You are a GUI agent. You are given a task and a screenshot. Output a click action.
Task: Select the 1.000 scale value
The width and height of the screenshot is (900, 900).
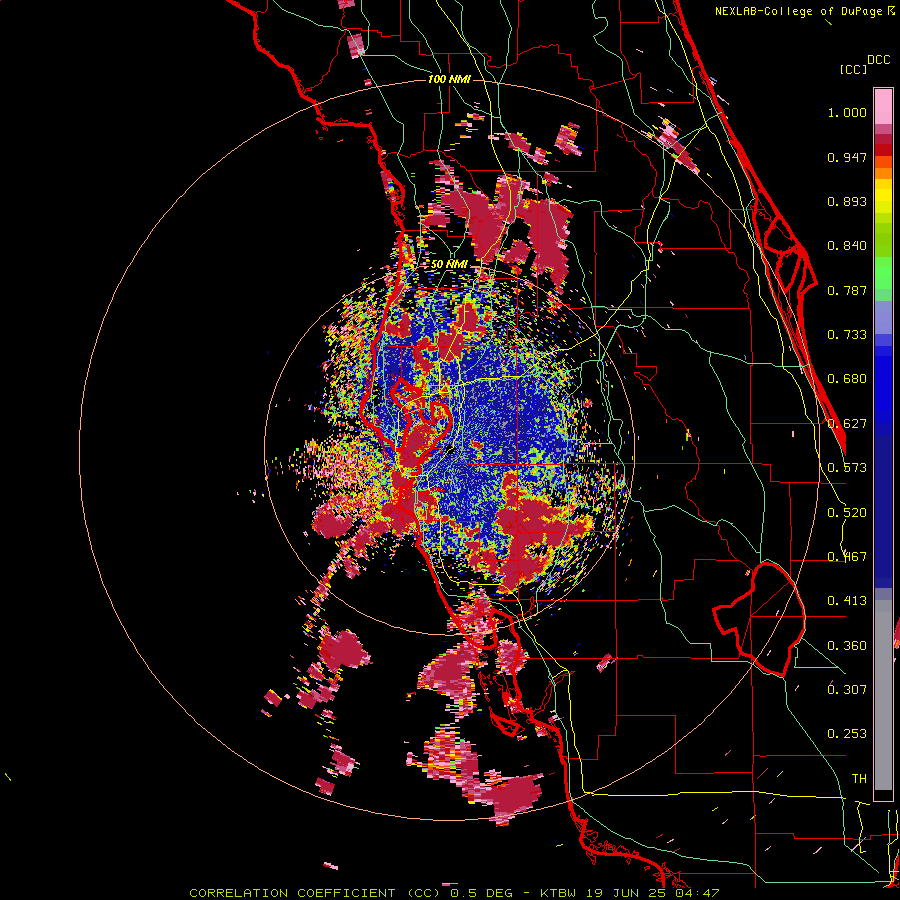(x=847, y=112)
